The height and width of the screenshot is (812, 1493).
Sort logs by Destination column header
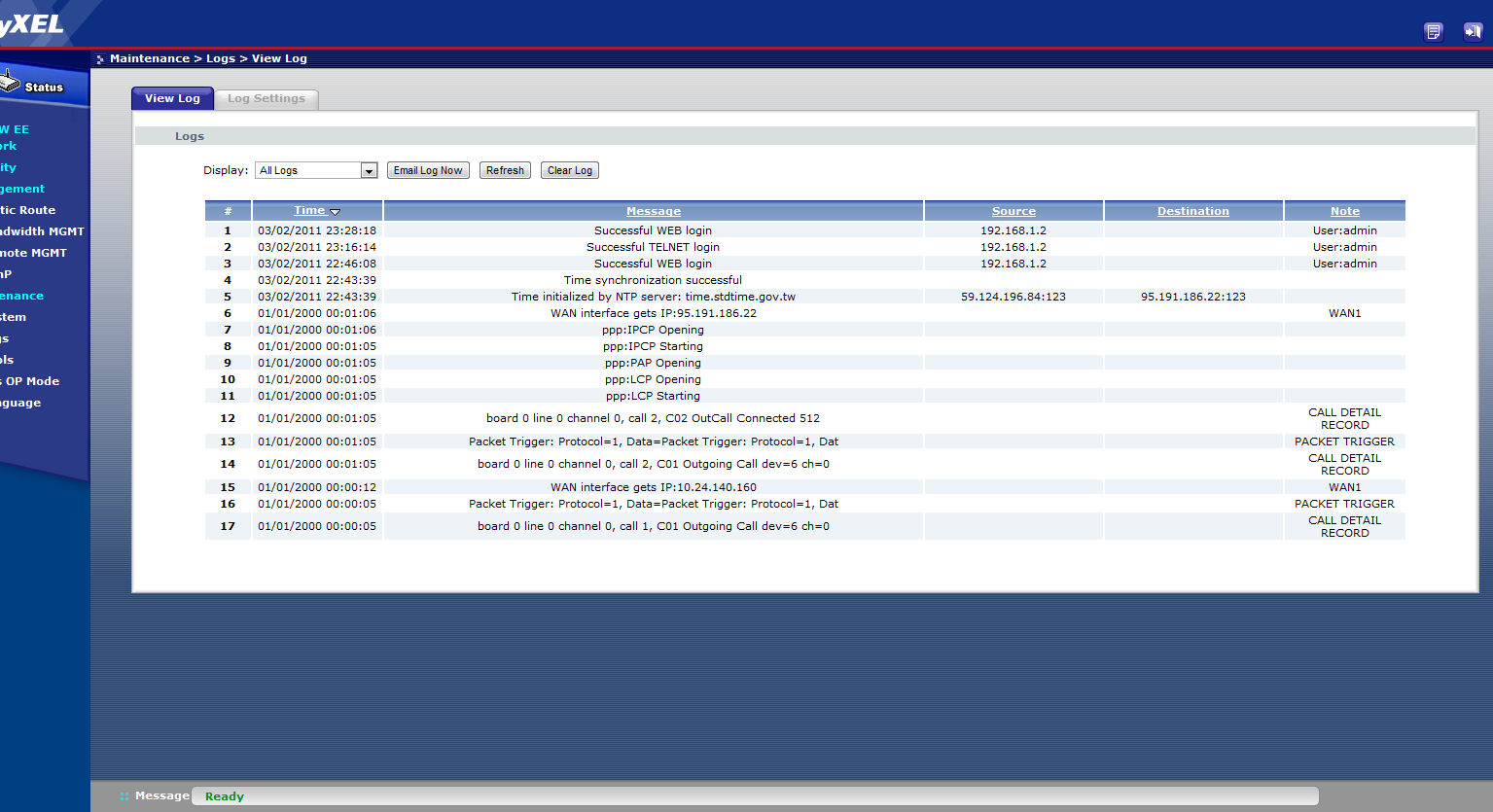1193,211
